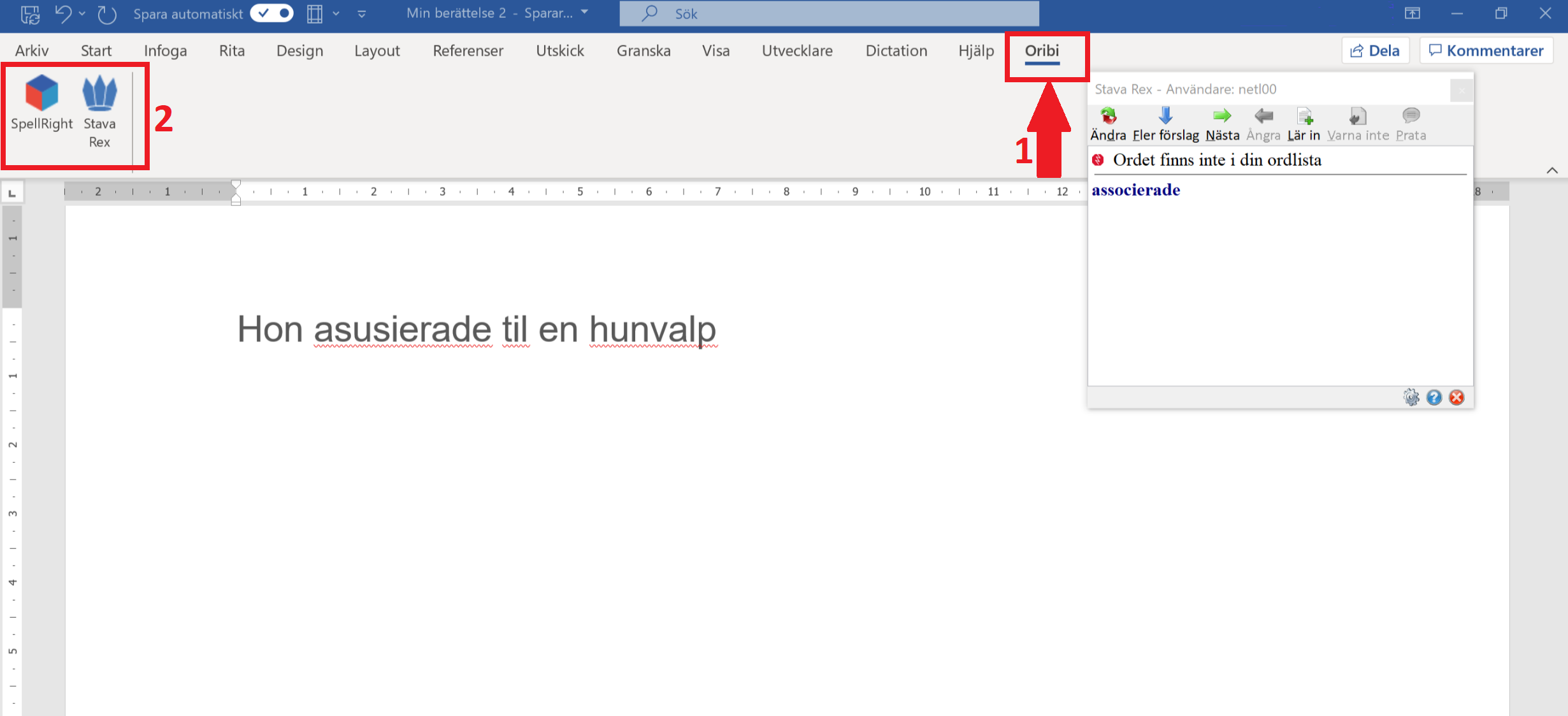Click the Dela button
This screenshot has width=1568, height=716.
1375,50
